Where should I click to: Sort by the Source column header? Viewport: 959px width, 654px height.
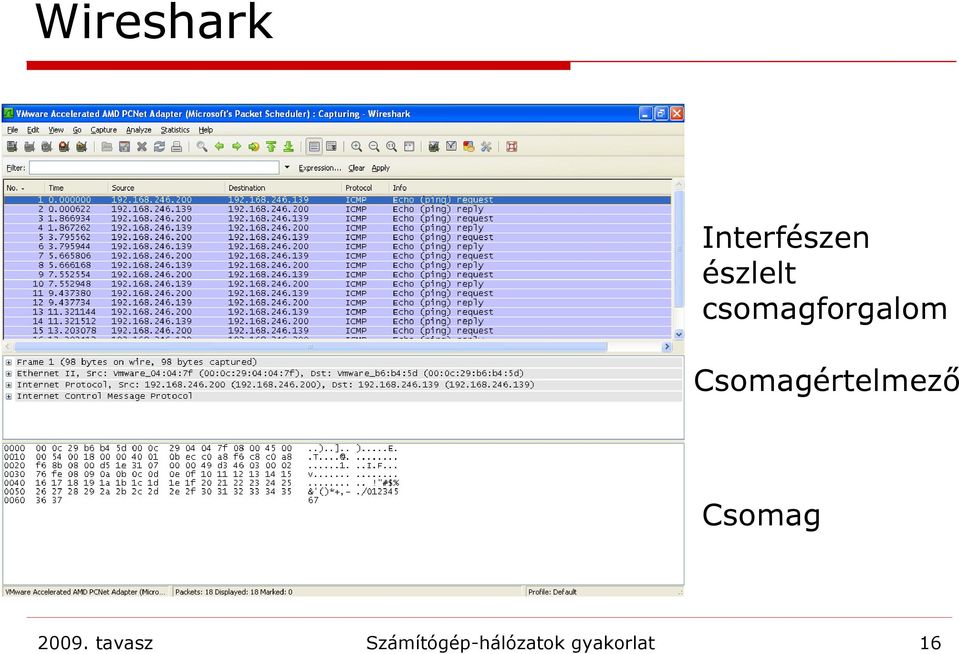tap(166, 188)
